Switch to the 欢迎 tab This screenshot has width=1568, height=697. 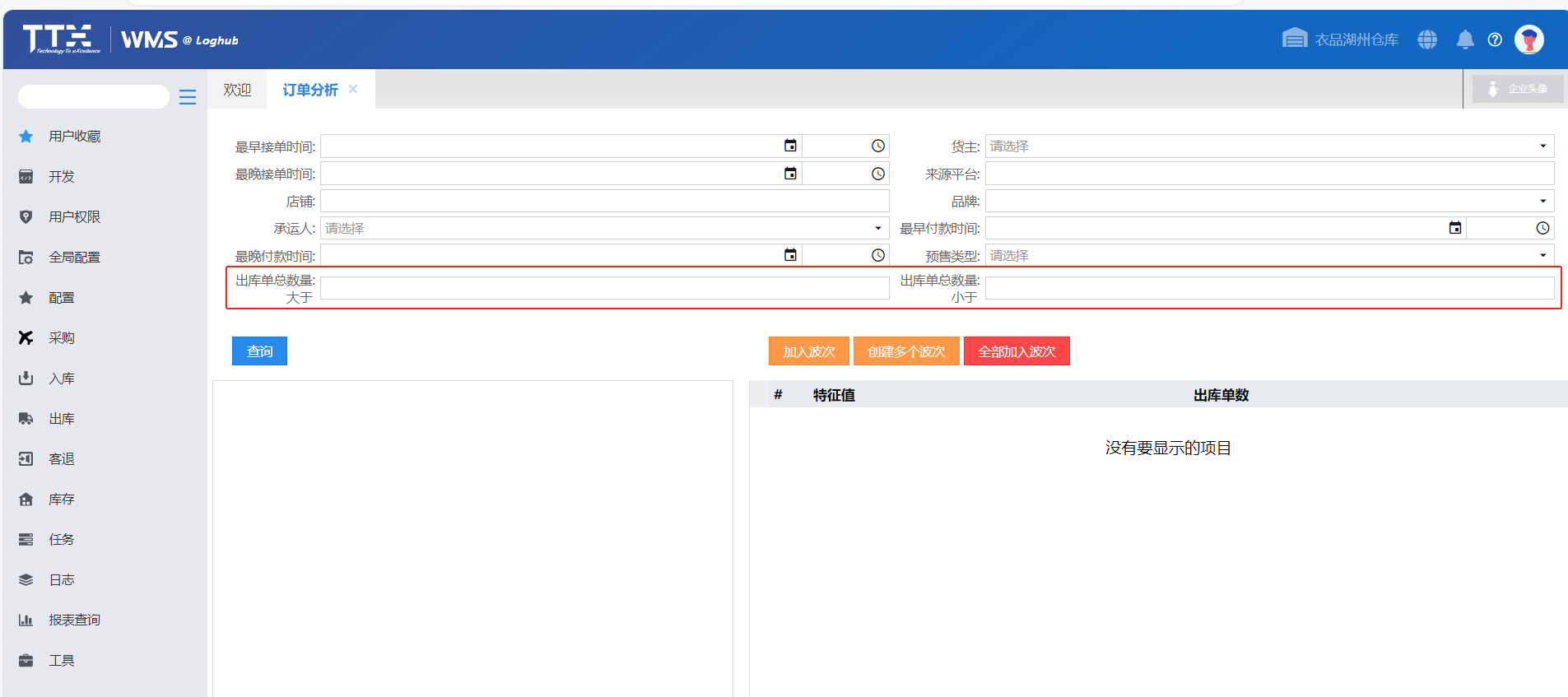point(237,90)
